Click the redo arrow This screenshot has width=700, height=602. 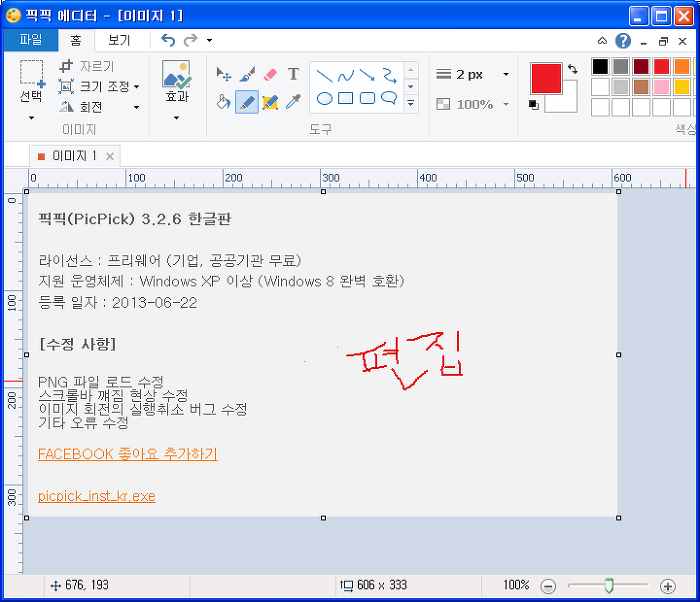(191, 40)
